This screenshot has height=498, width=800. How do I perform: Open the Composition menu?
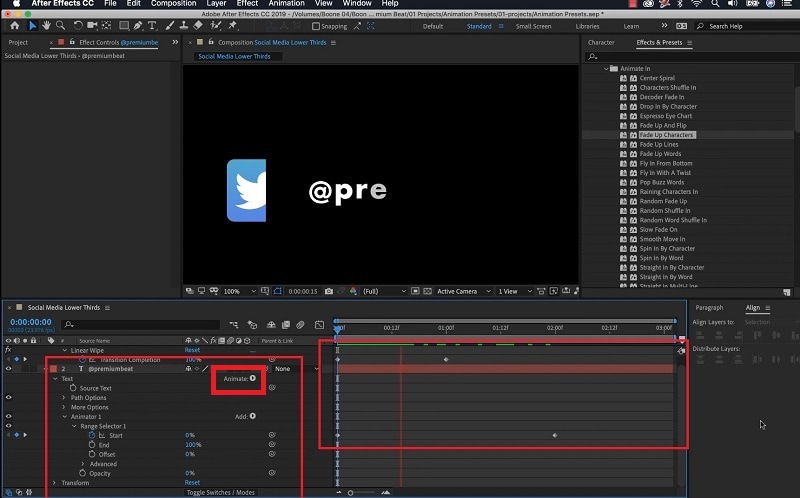coord(173,4)
